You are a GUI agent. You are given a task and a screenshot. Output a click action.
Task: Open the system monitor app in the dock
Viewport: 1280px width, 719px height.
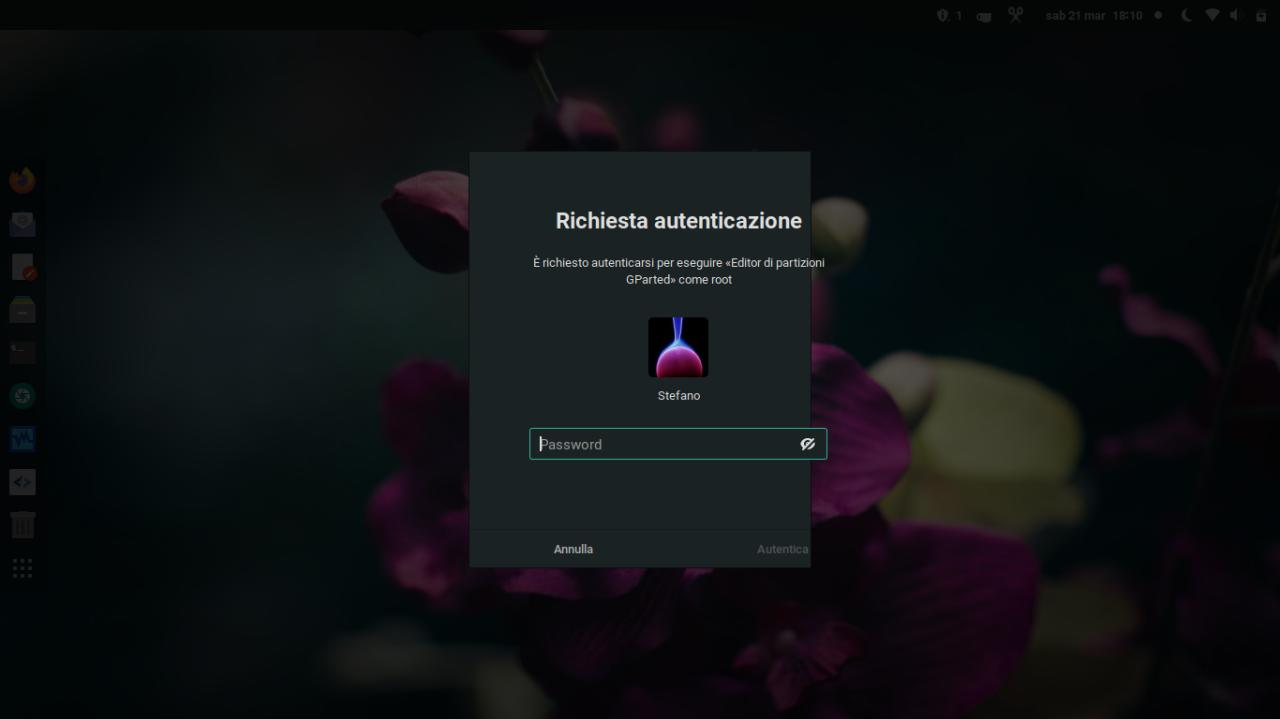coord(22,438)
